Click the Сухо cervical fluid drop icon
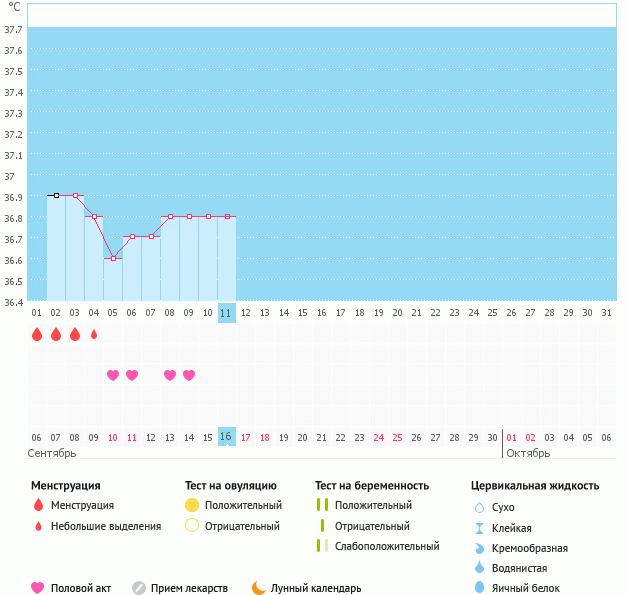 479,507
